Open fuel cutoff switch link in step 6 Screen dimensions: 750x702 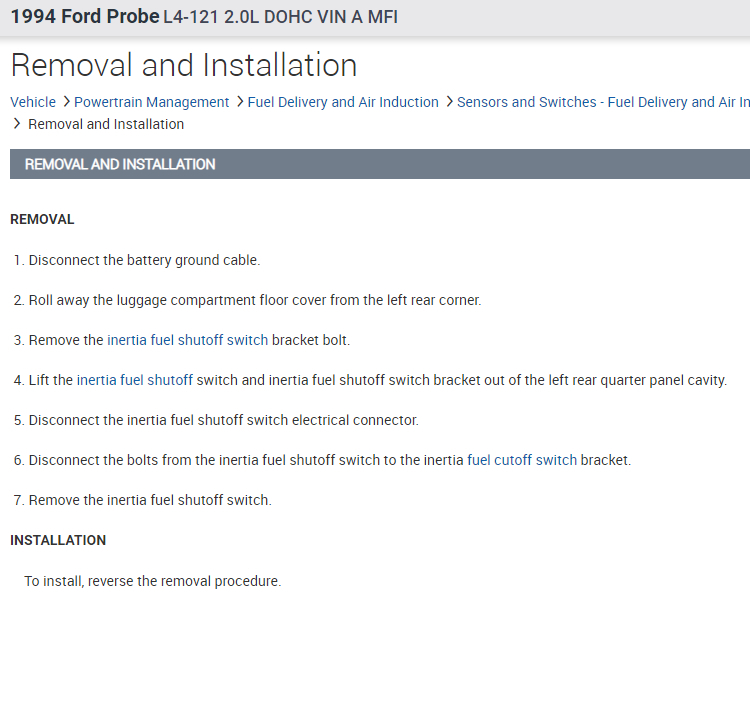[x=522, y=460]
